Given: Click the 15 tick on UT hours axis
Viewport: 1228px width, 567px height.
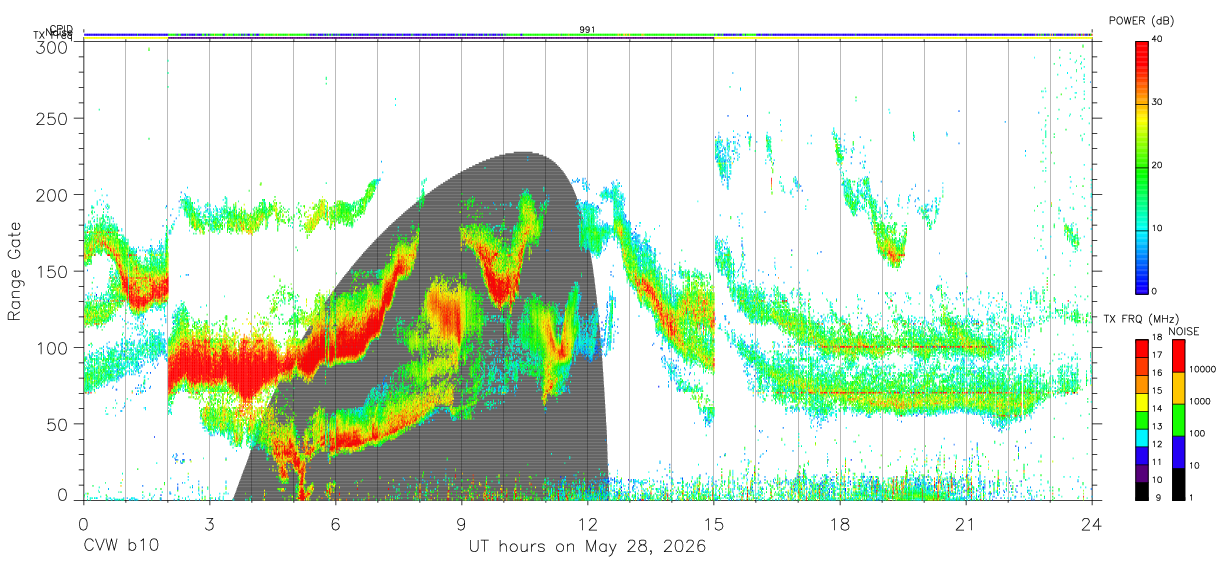Looking at the screenshot, I should coord(713,523).
